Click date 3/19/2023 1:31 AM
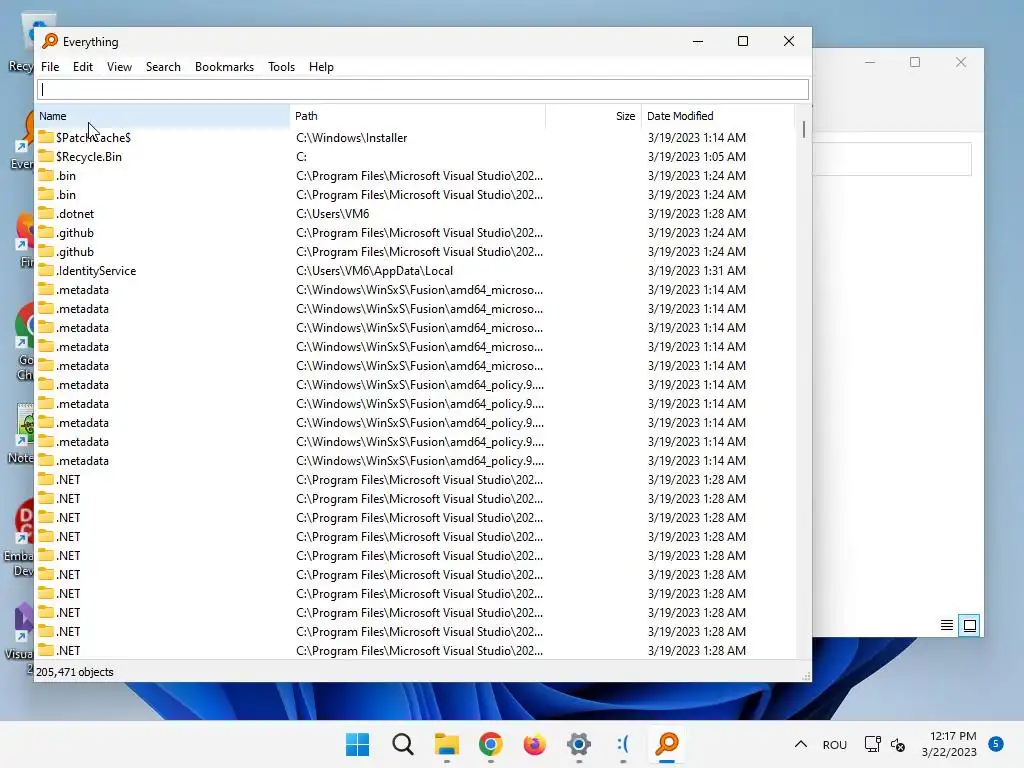Screen dimensions: 1024x768 697,270
